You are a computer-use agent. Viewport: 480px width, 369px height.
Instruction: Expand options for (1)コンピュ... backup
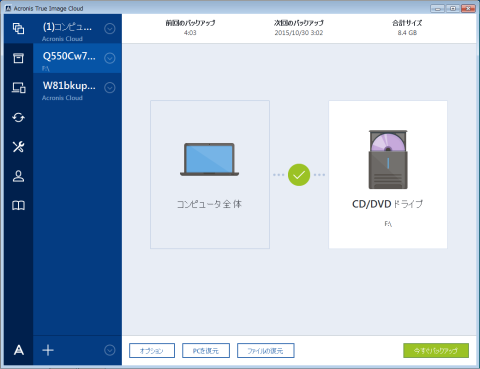tap(110, 29)
